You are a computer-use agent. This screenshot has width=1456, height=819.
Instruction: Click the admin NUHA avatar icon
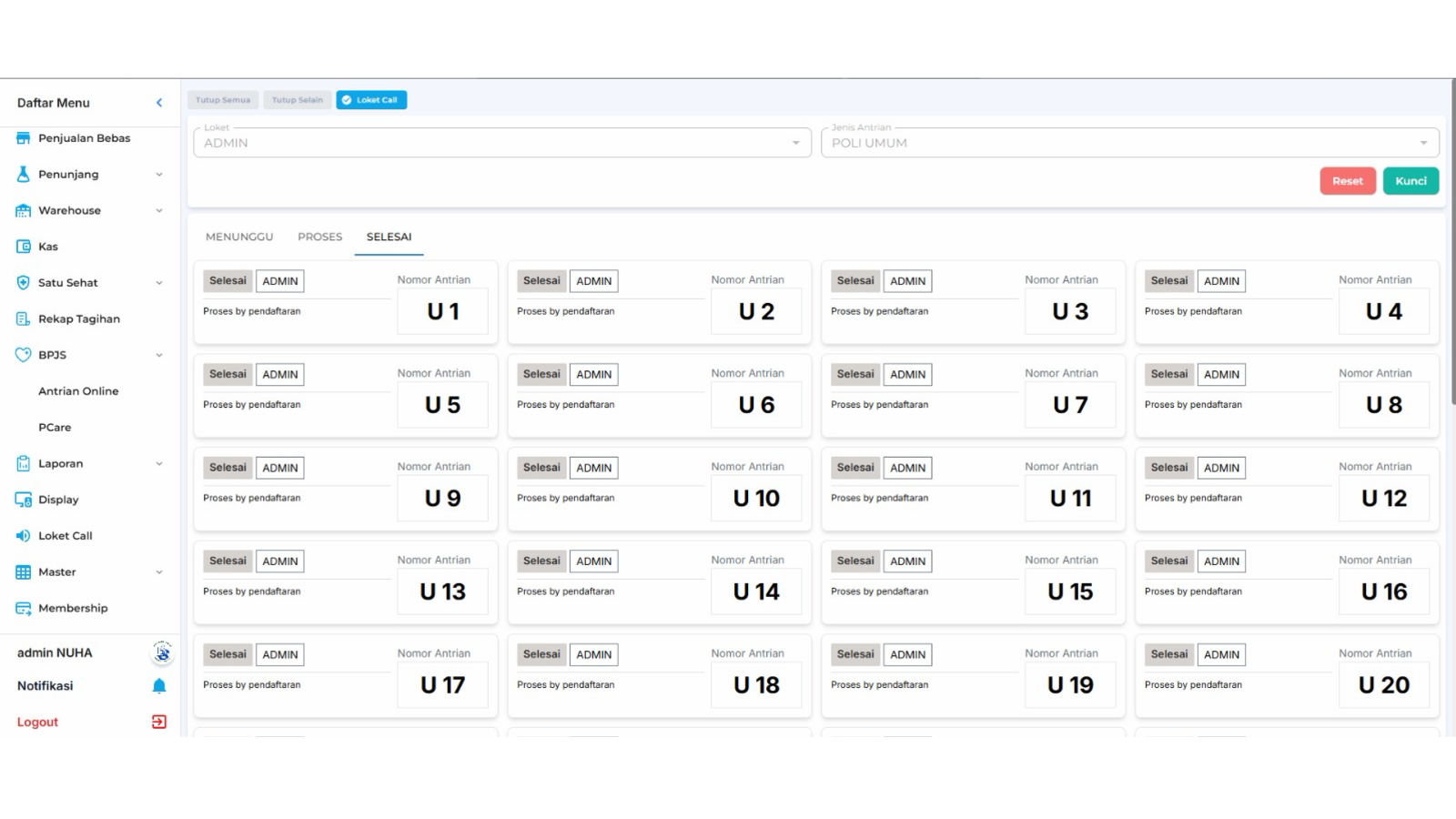pyautogui.click(x=162, y=652)
